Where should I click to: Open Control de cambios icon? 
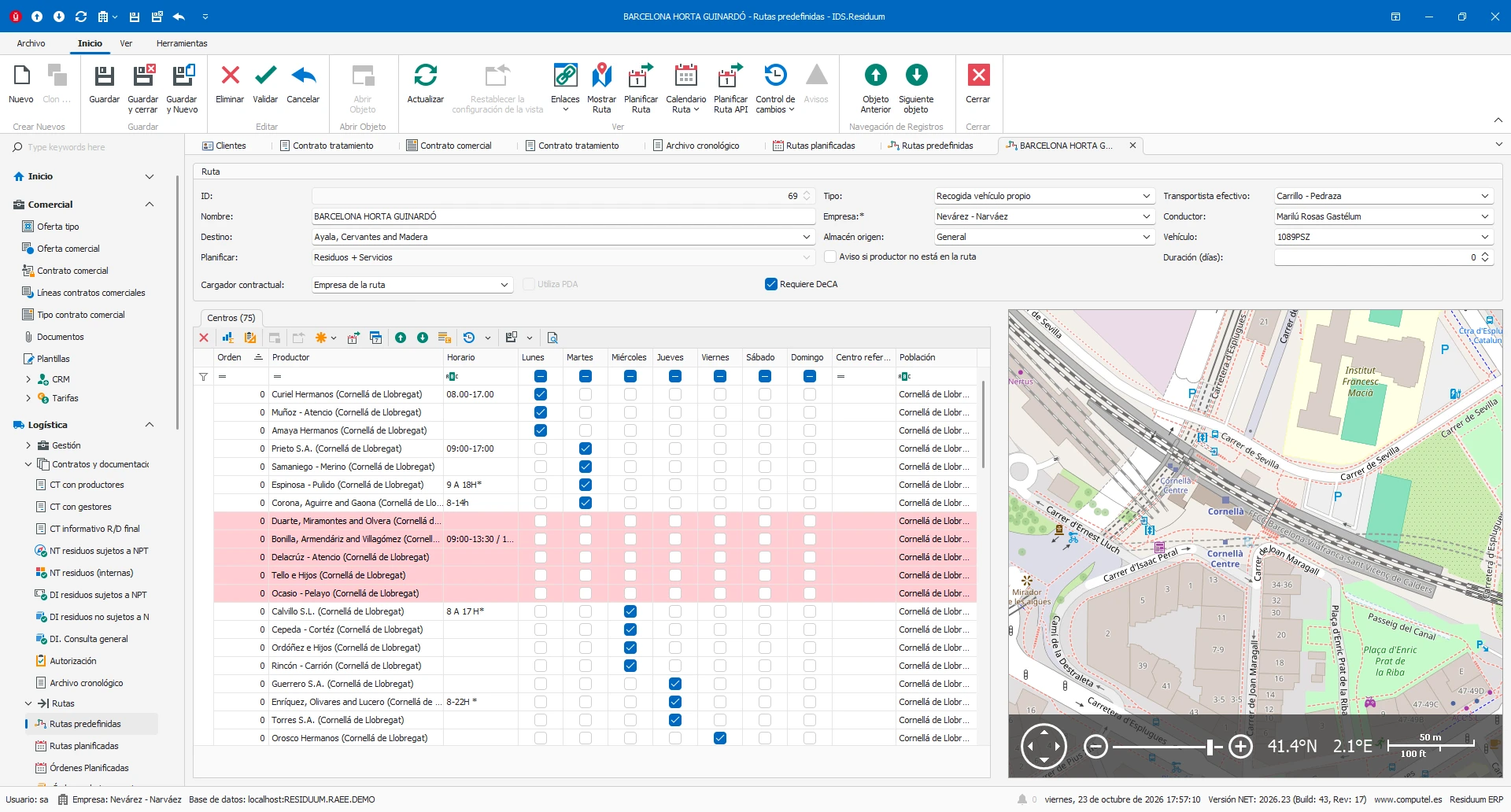tap(775, 88)
